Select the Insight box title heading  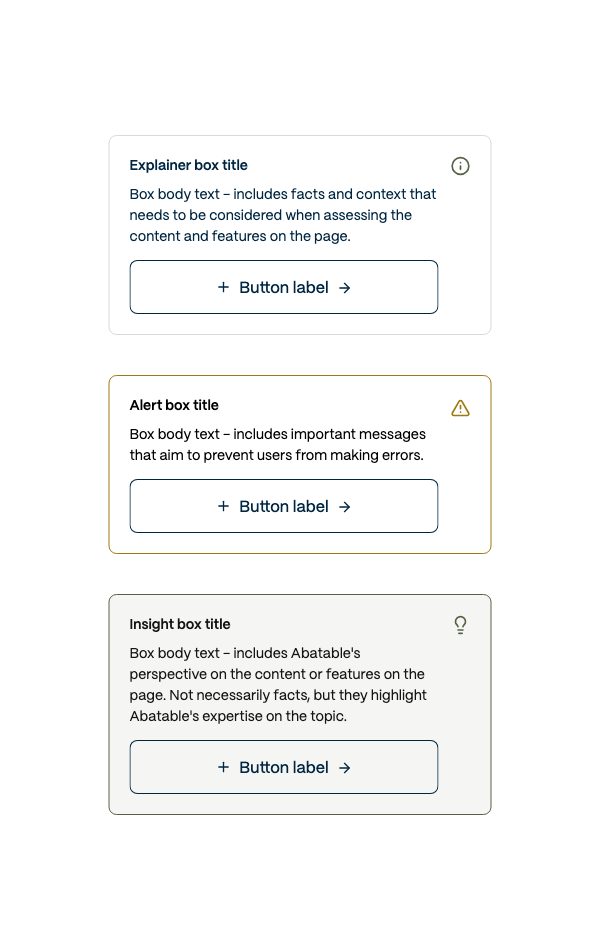coord(180,624)
